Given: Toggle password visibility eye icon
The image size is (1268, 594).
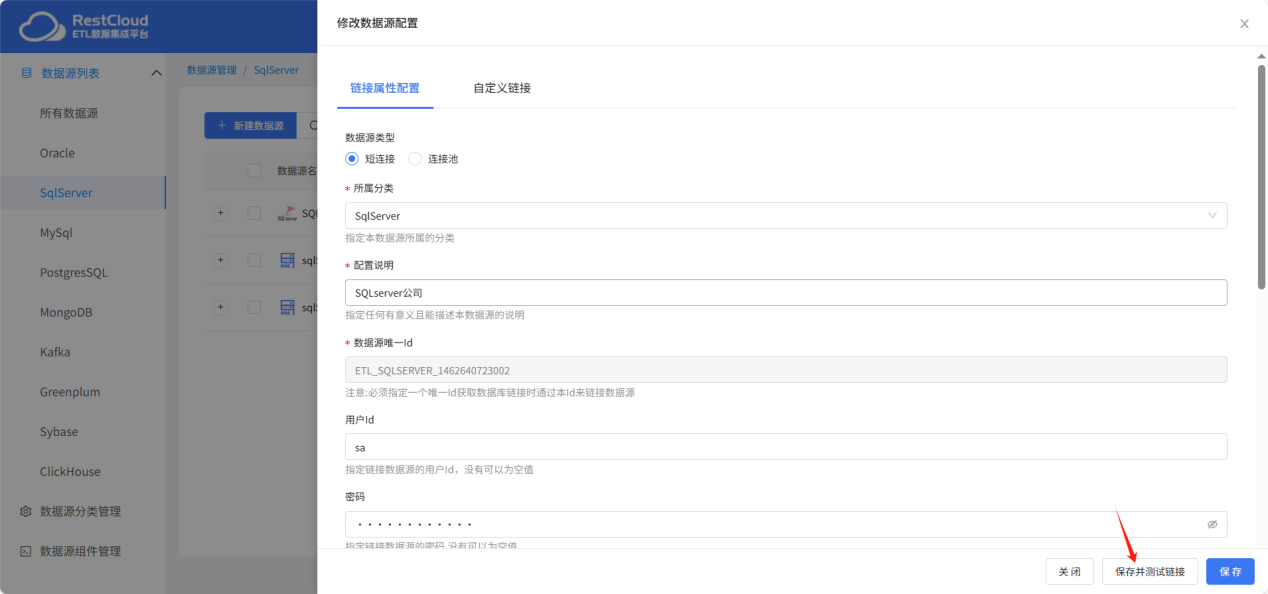Looking at the screenshot, I should coord(1212,524).
